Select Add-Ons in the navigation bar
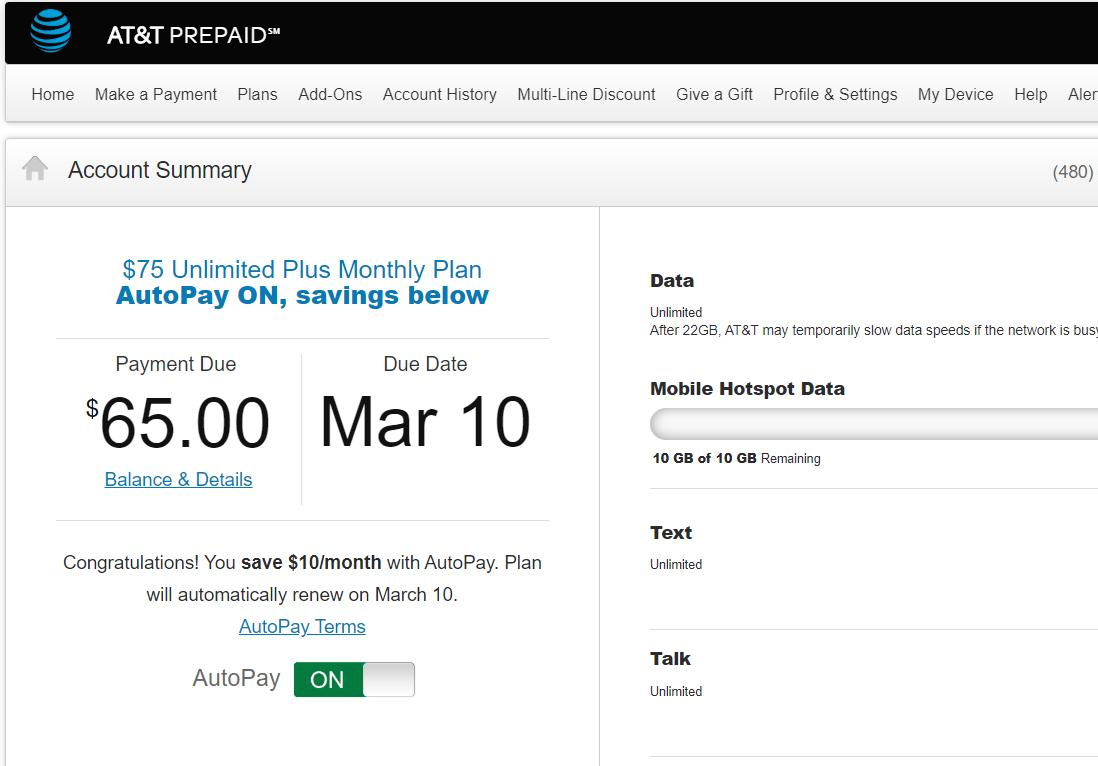 [x=330, y=95]
